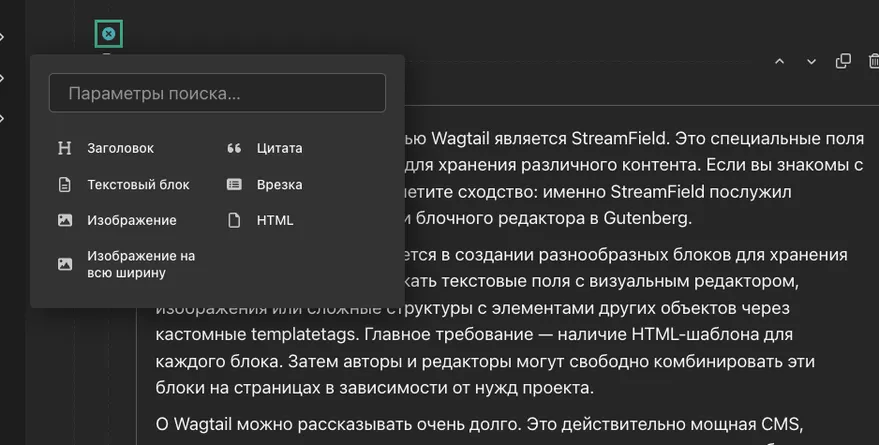Close the block chooser with the teal X

coord(108,34)
